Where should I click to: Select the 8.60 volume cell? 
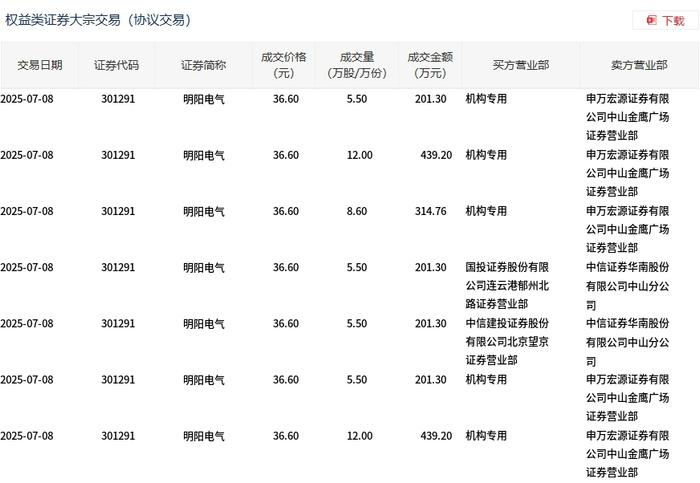tap(357, 211)
